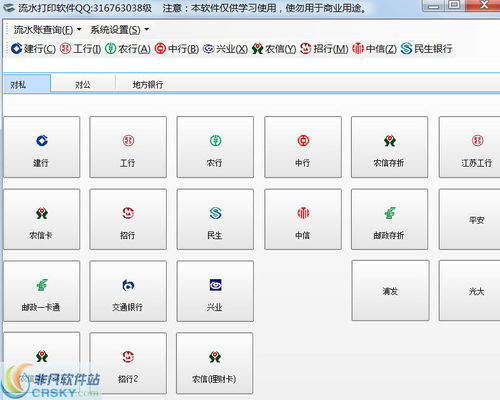The width and height of the screenshot is (500, 400).
Task: Select the 农行 bank tile
Action: coord(215,147)
